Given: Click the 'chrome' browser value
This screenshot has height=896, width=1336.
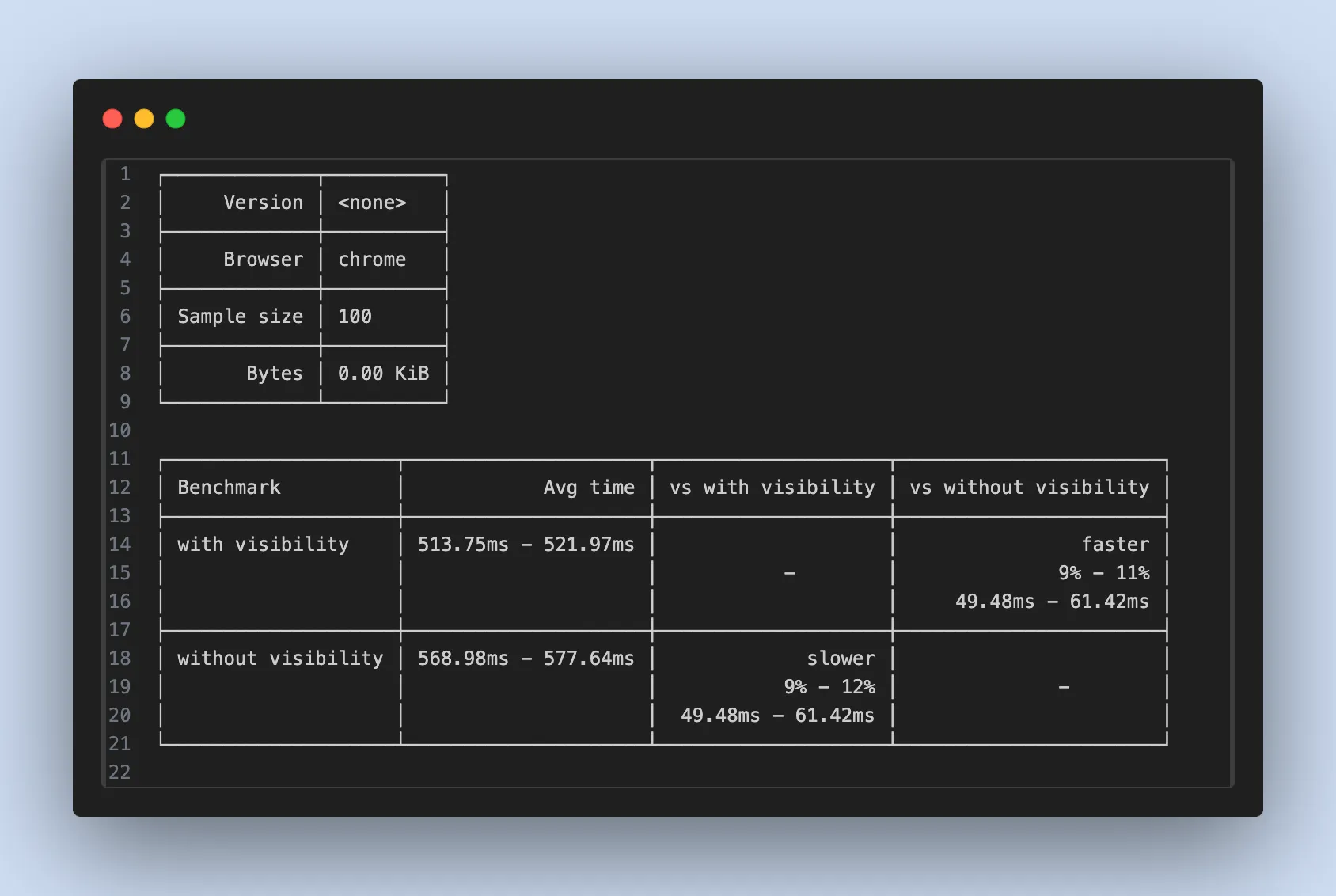Looking at the screenshot, I should (x=372, y=260).
